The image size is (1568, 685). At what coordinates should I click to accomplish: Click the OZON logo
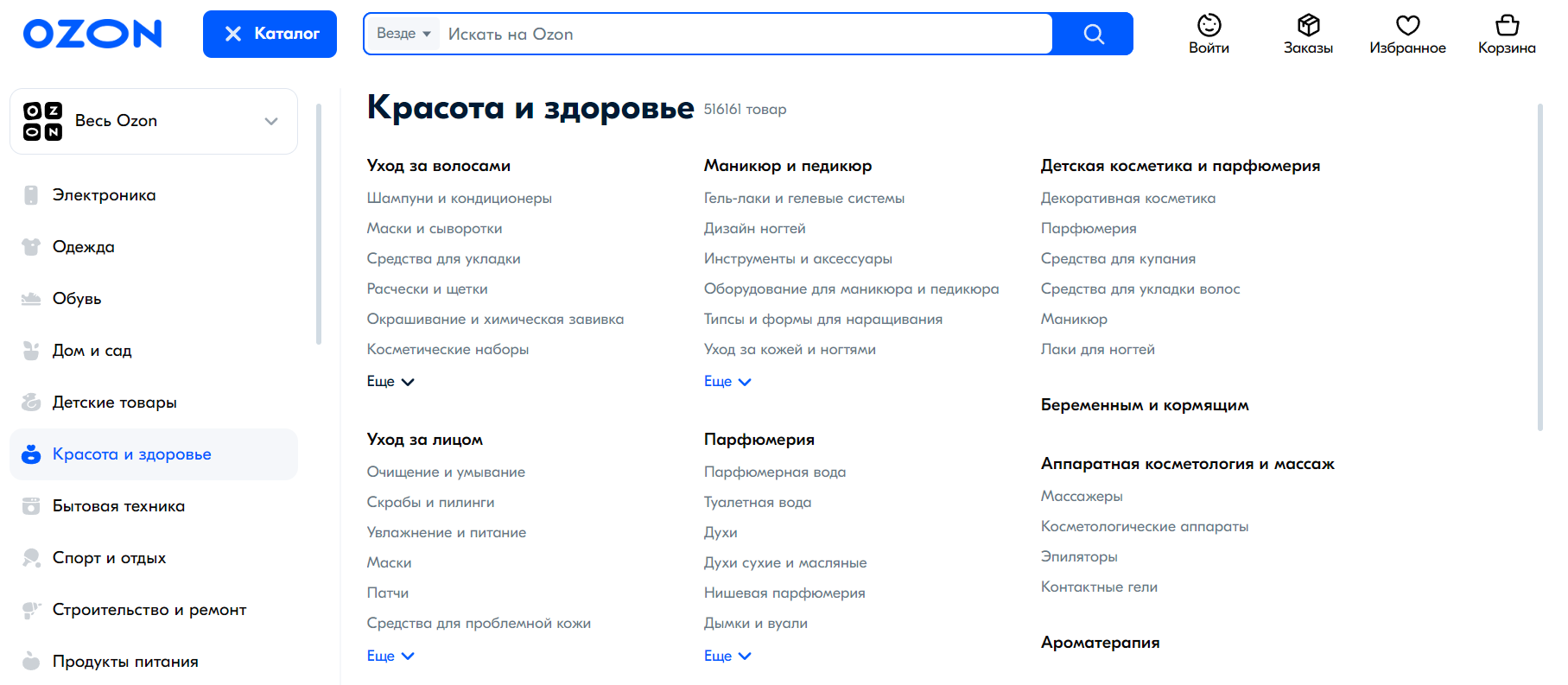(x=92, y=34)
